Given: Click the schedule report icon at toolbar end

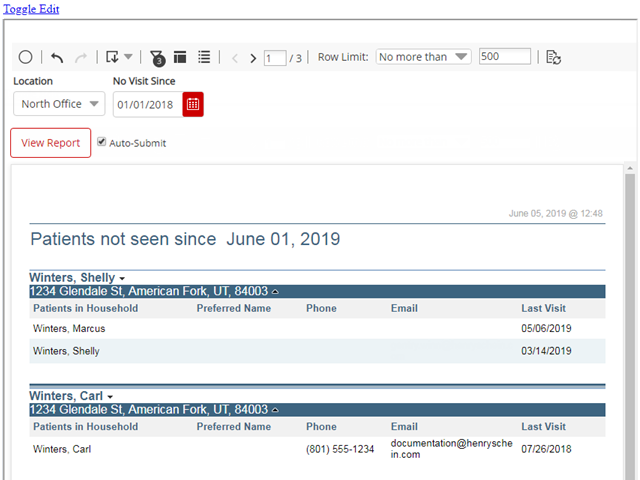Looking at the screenshot, I should (x=553, y=58).
